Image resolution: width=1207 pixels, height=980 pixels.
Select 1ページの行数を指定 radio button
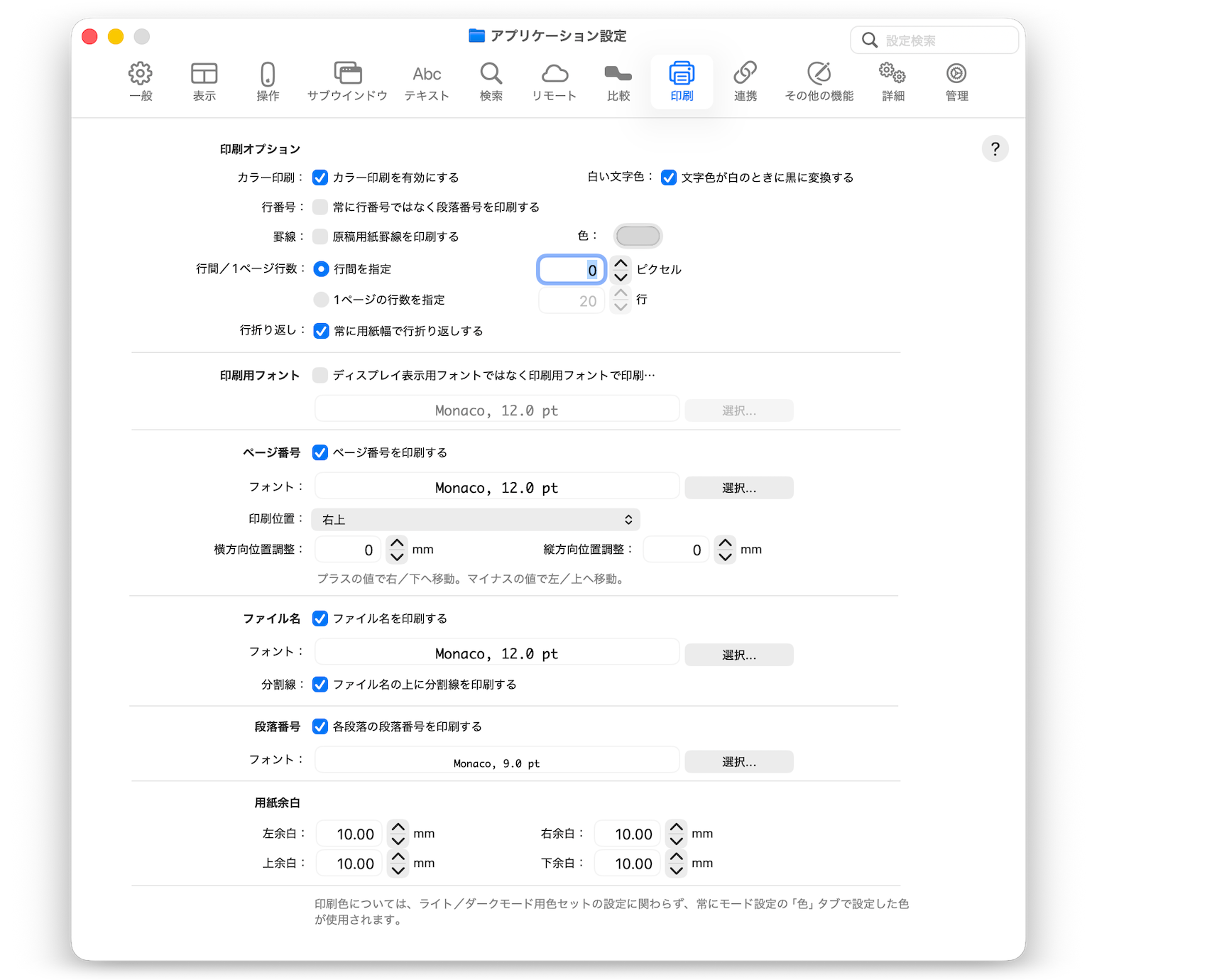pos(321,300)
